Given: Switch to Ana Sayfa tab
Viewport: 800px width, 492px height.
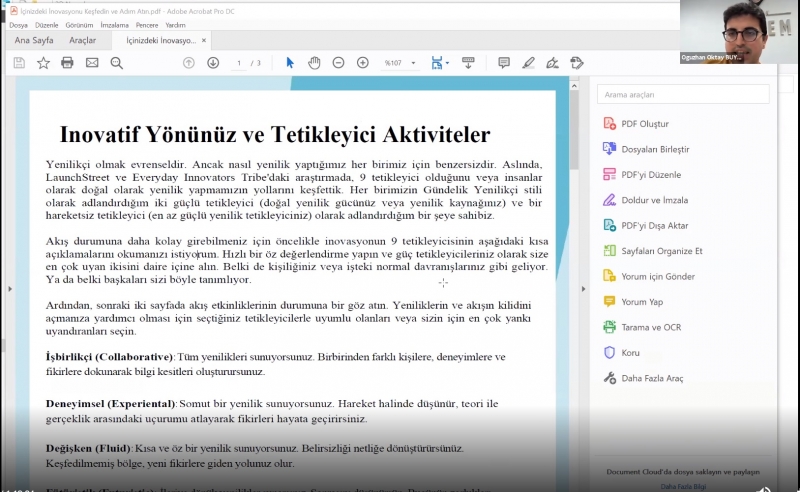Looking at the screenshot, I should click(x=34, y=40).
